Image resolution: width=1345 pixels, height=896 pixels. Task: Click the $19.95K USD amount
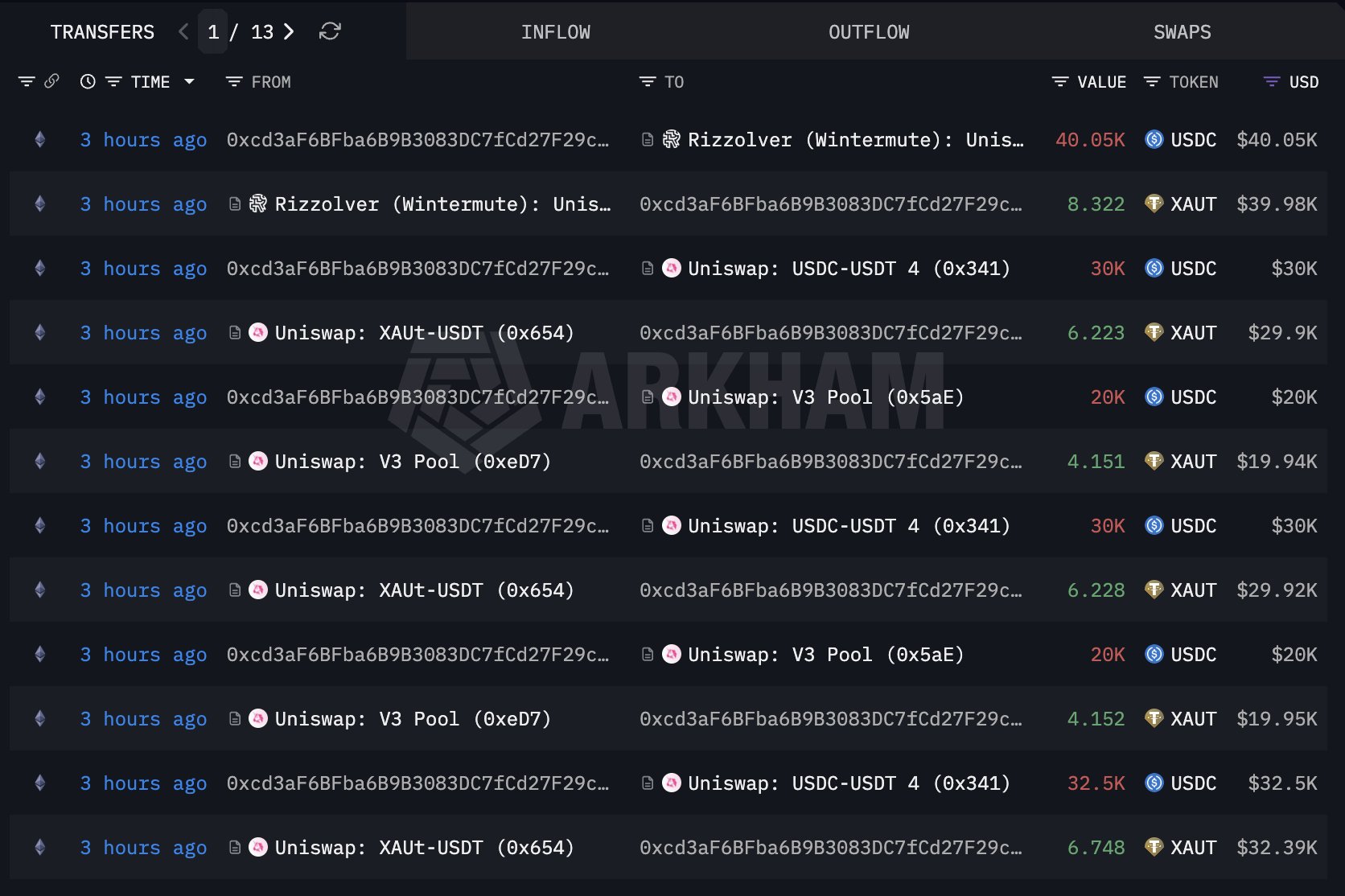point(1277,719)
